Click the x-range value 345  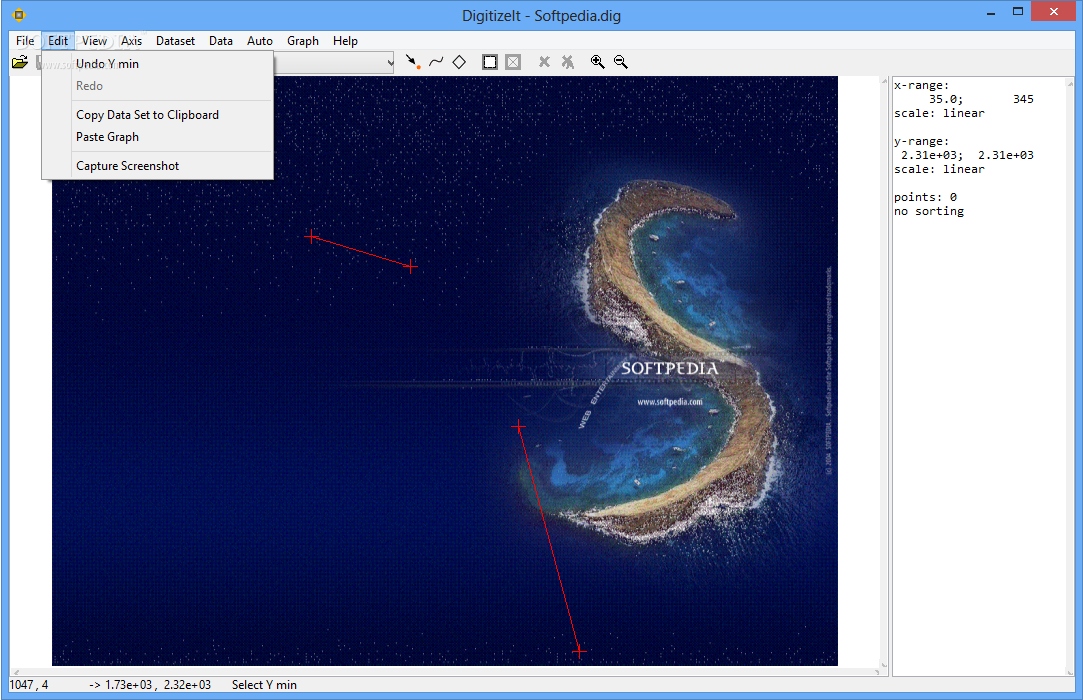pyautogui.click(x=1023, y=100)
